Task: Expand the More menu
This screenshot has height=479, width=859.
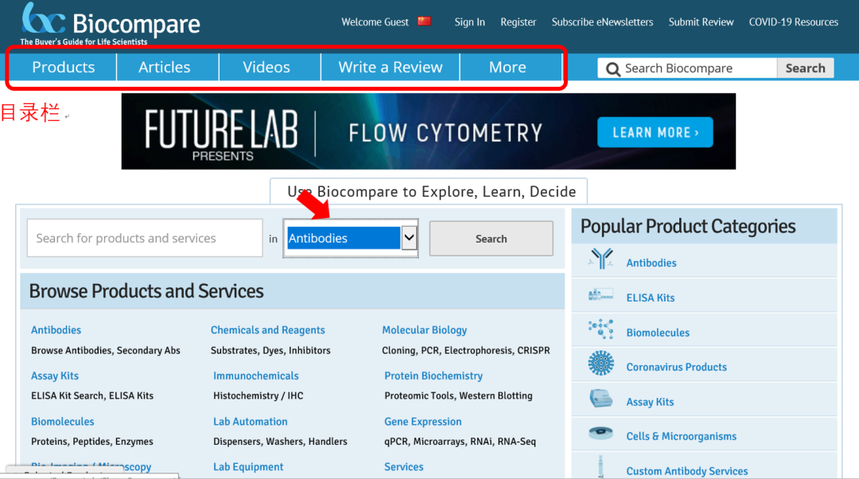Action: [x=507, y=67]
